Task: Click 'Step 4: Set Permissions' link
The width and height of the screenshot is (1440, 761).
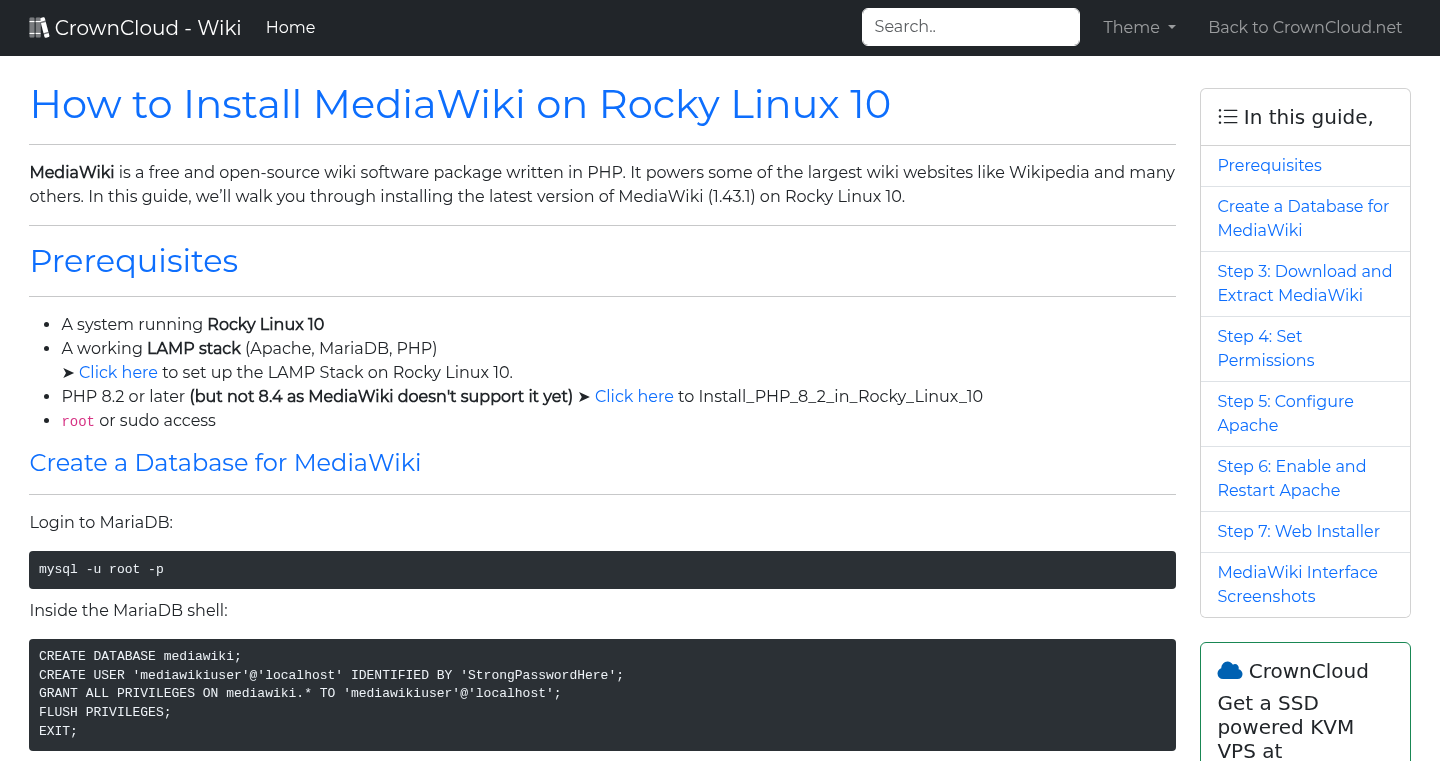Action: [1266, 348]
